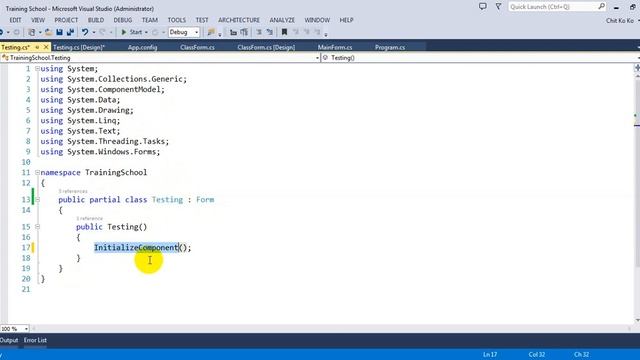The height and width of the screenshot is (360, 640).
Task: Collapse the Testing class region at line 13
Action: 37,200
